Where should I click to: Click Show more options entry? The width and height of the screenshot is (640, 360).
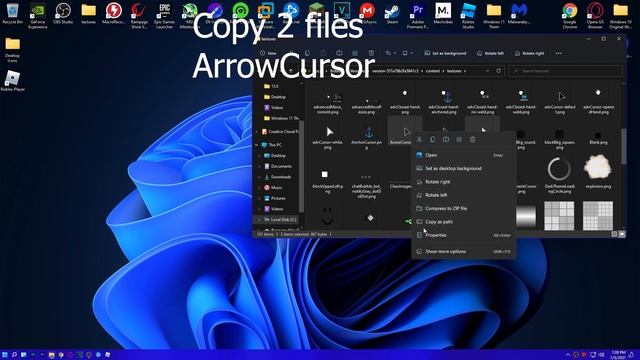coord(463,251)
